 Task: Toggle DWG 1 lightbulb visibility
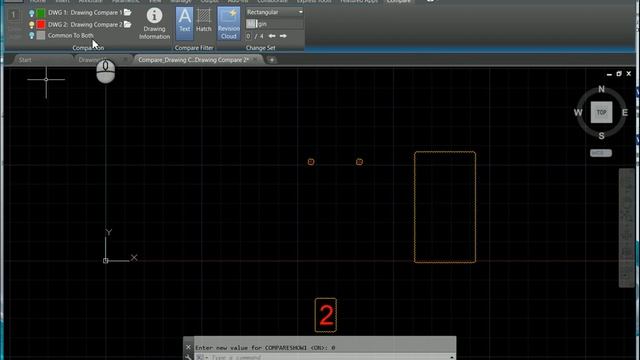(x=31, y=13)
